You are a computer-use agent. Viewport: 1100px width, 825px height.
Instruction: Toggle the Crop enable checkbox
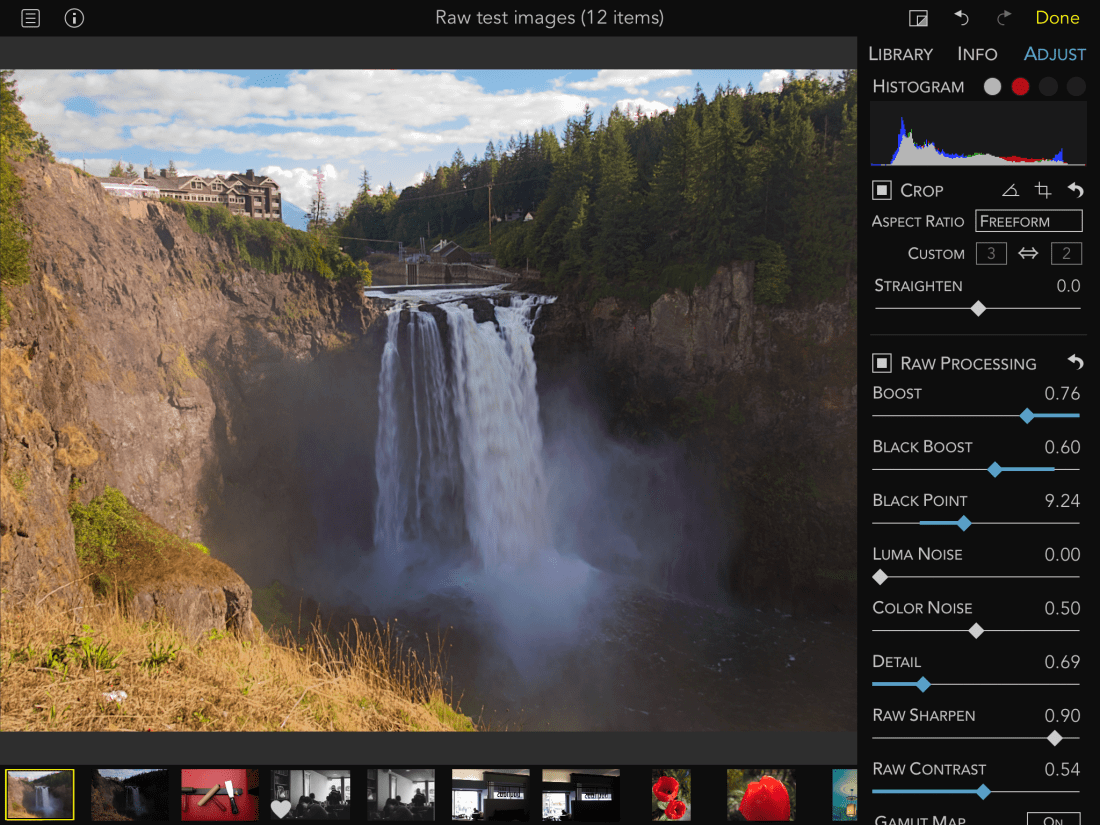pyautogui.click(x=882, y=190)
